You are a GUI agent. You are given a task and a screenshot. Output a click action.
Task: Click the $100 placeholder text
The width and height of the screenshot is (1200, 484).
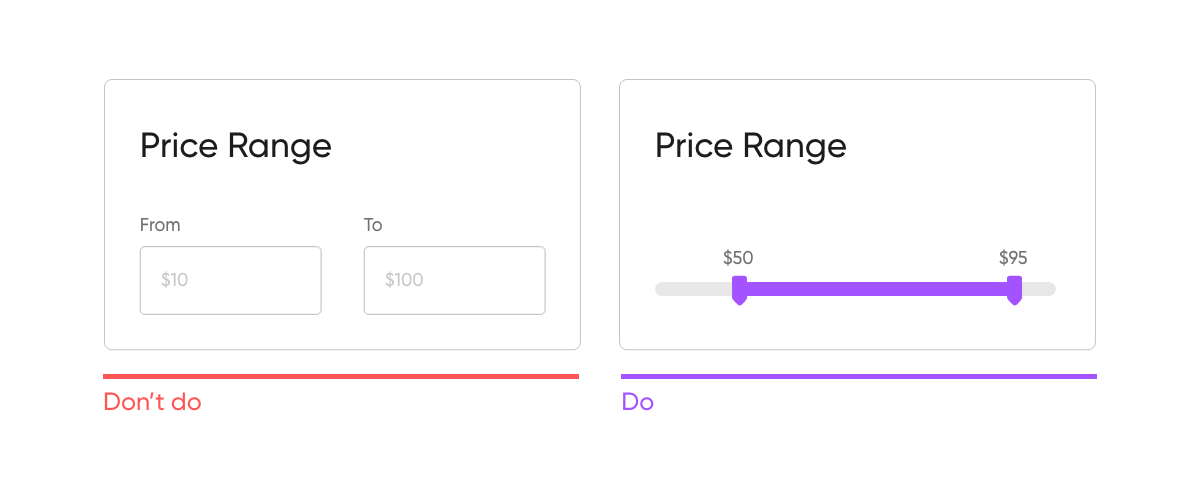tap(404, 280)
